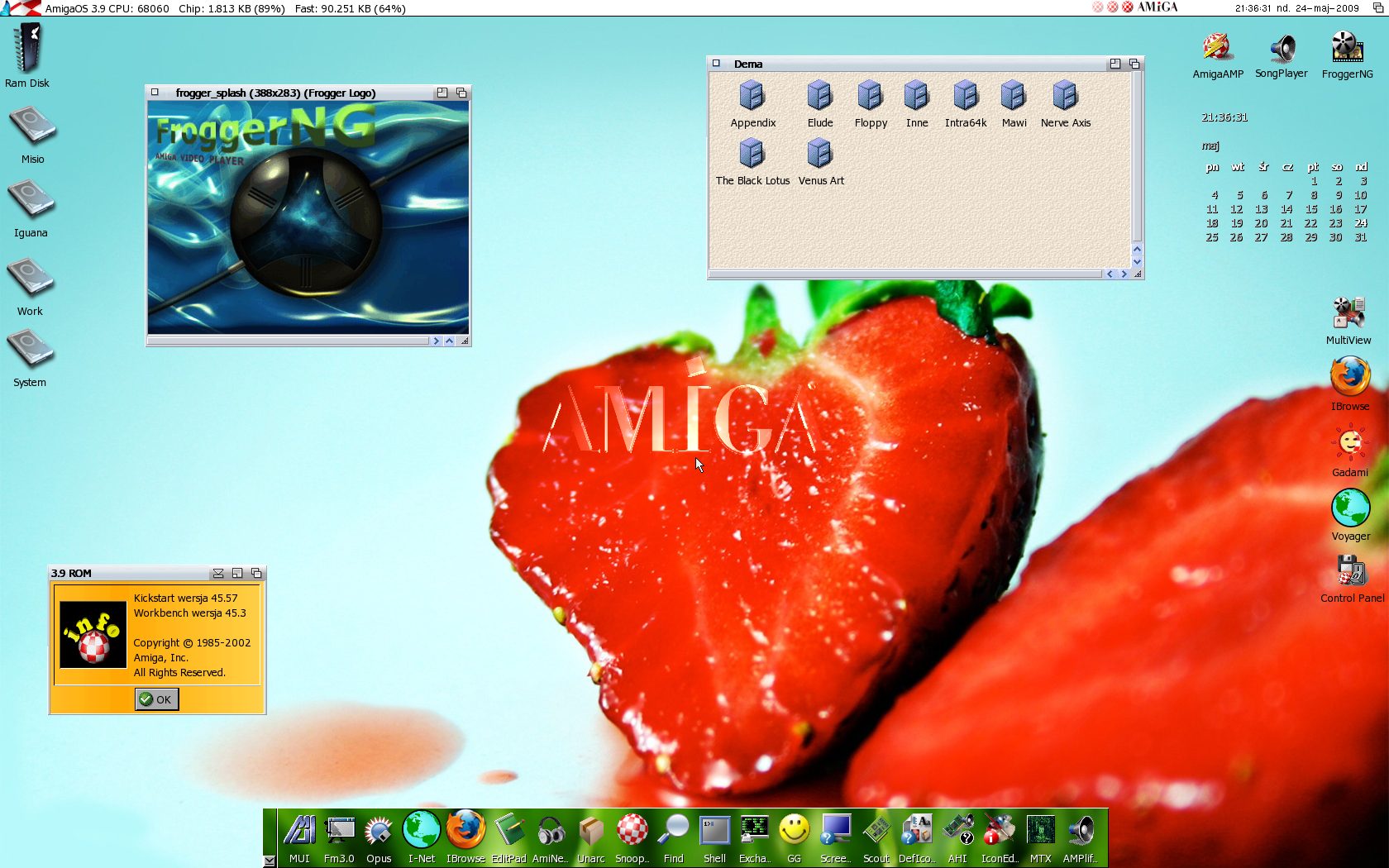Open Voyager browser icon
This screenshot has height=868, width=1389.
1350,514
